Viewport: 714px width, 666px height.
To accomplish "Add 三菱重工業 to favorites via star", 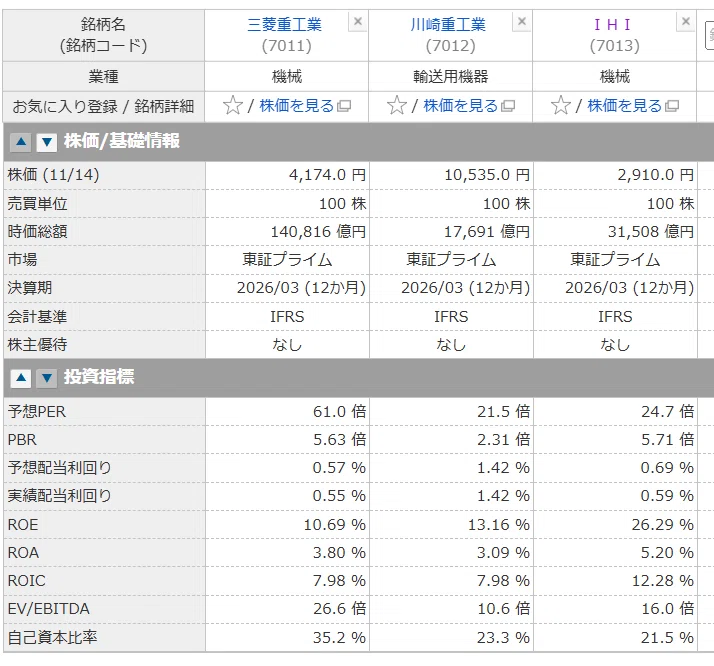I will click(x=233, y=106).
